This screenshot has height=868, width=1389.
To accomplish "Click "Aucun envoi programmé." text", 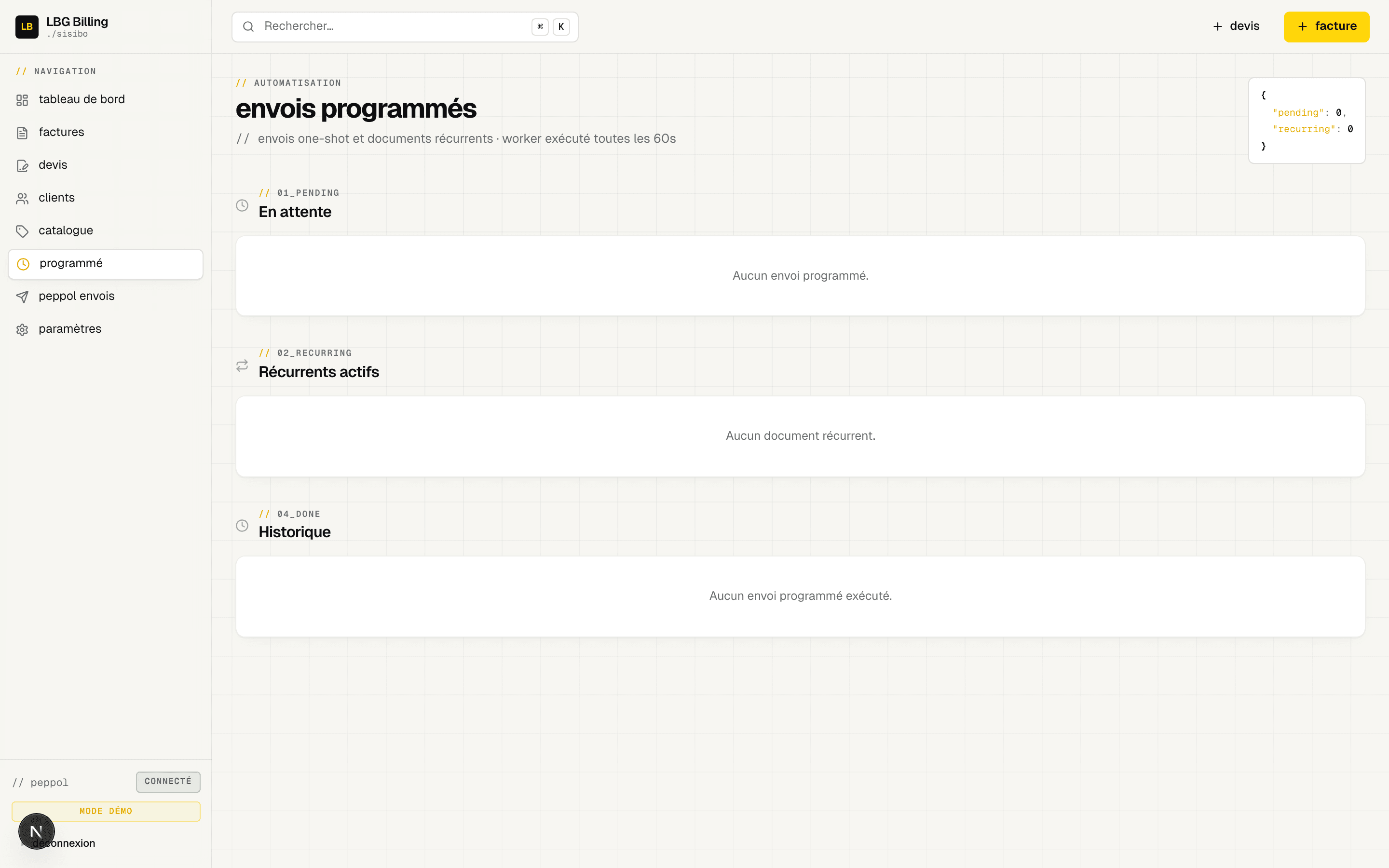I will point(800,275).
